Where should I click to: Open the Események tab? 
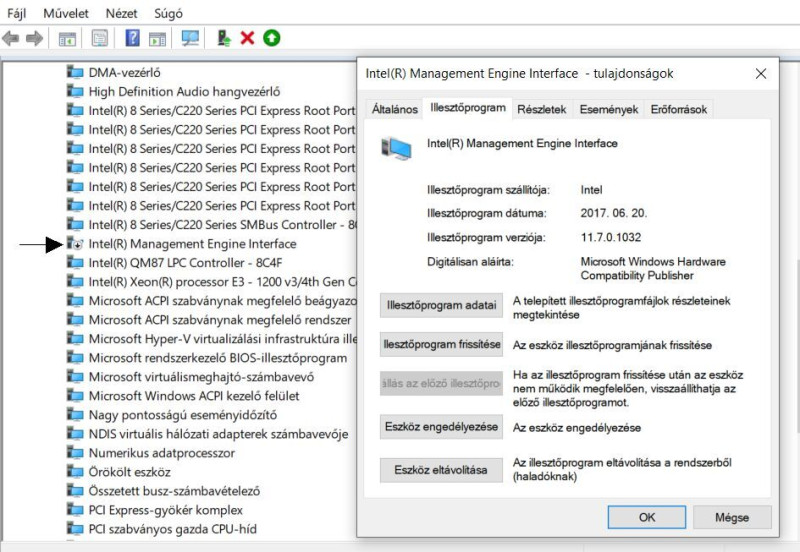(x=609, y=109)
